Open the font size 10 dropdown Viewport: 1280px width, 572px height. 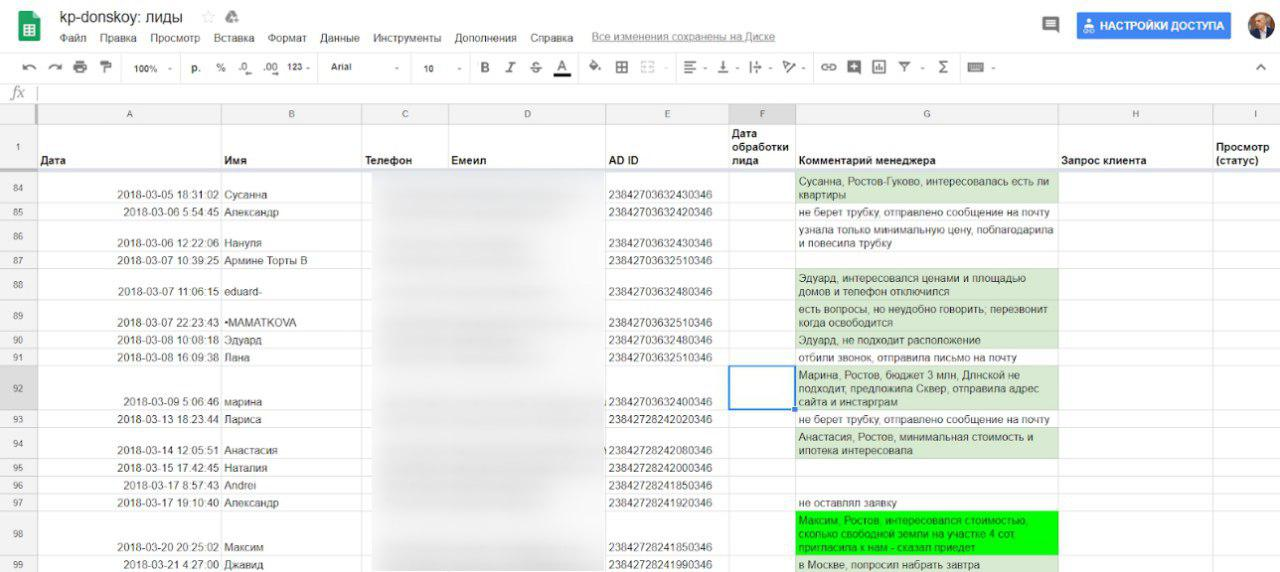439,68
